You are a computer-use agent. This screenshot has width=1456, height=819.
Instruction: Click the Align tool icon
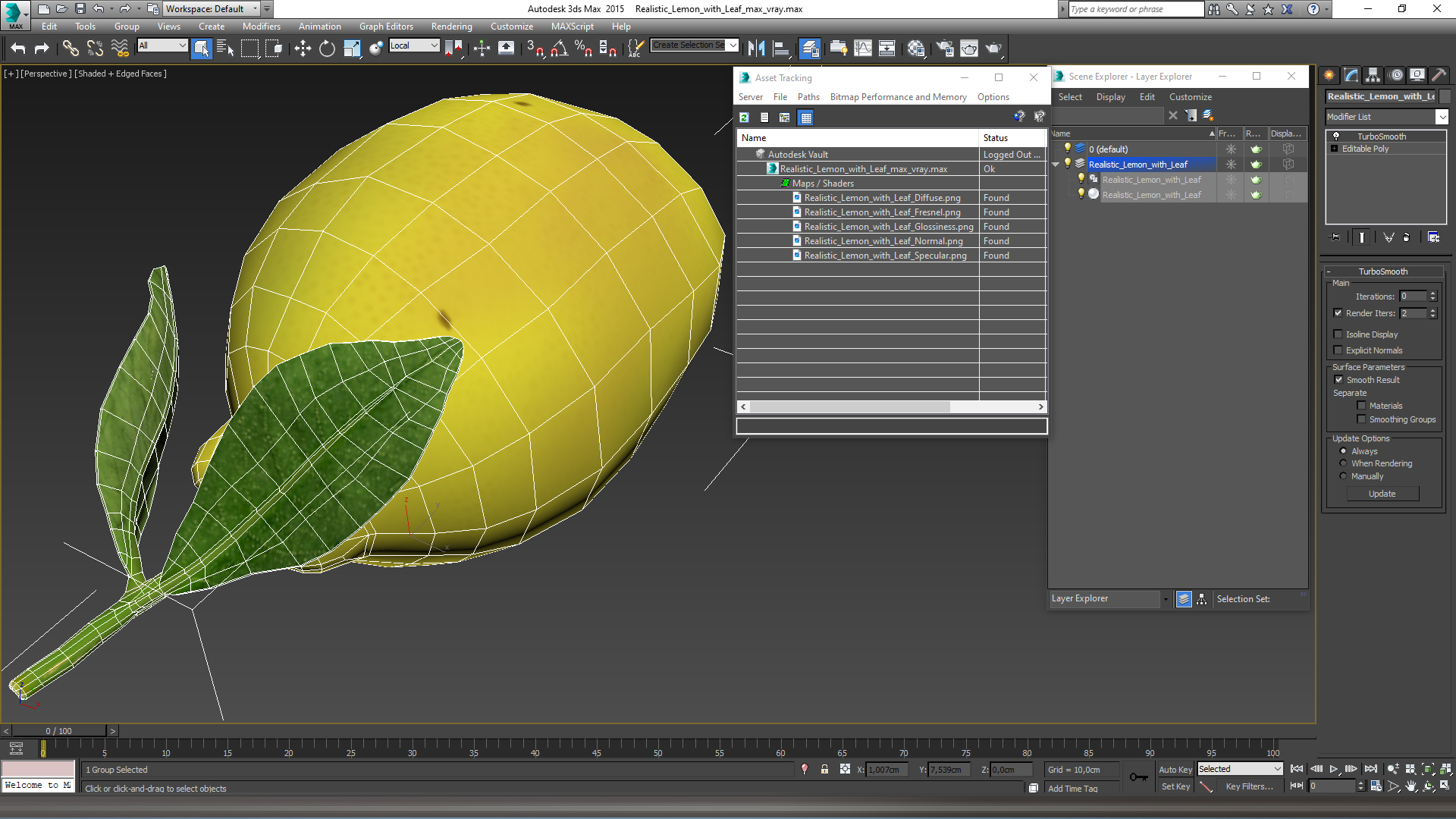point(781,49)
